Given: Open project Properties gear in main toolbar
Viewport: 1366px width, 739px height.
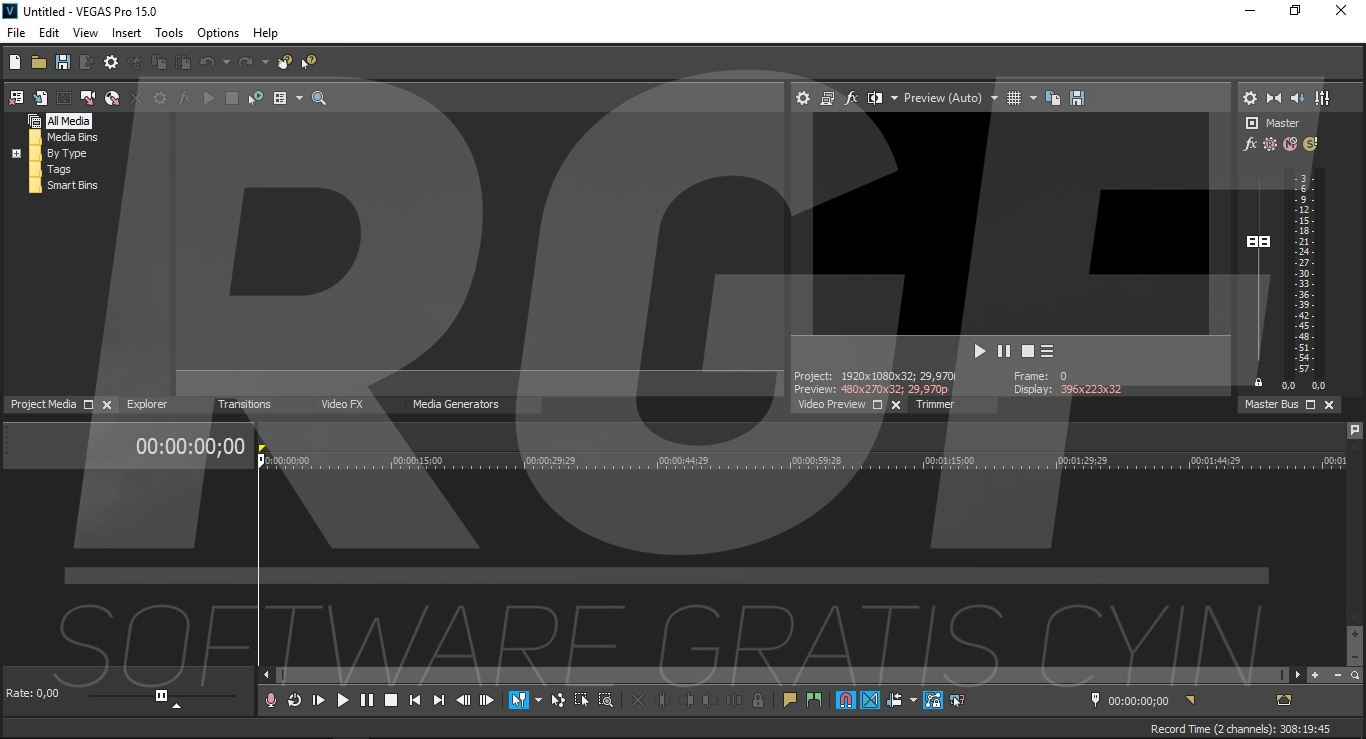Looking at the screenshot, I should [x=111, y=62].
